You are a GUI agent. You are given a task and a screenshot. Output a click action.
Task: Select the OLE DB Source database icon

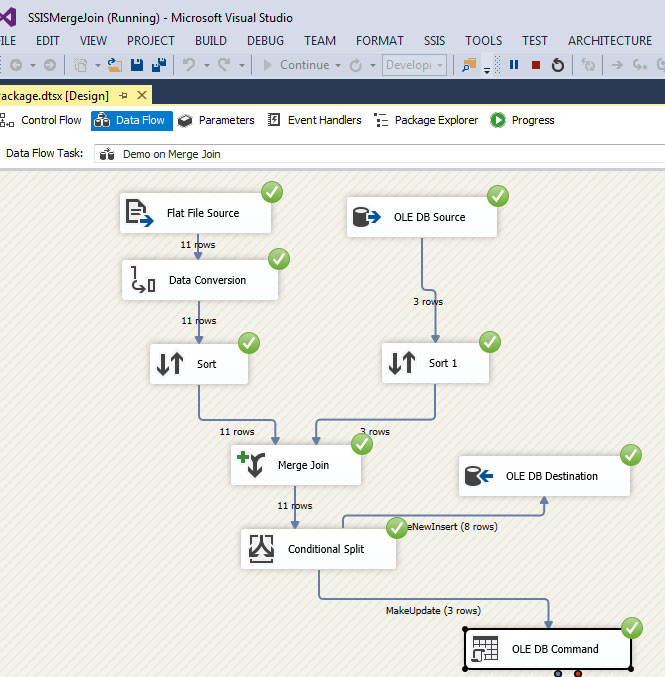(367, 217)
